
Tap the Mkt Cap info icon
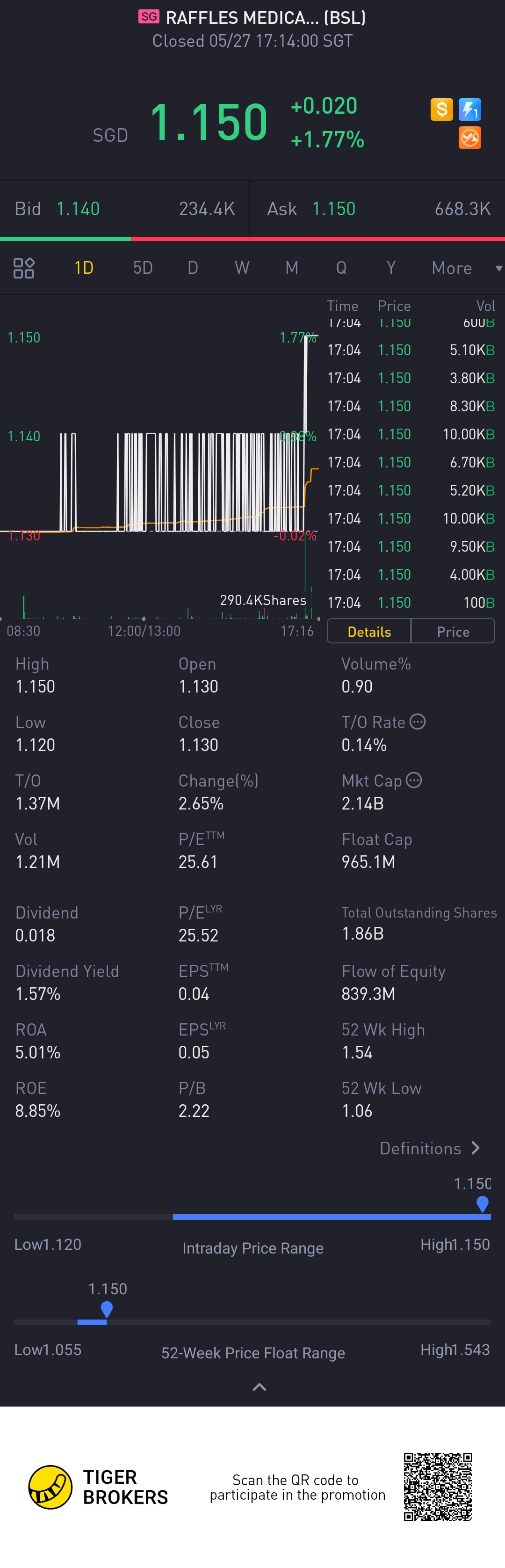414,780
